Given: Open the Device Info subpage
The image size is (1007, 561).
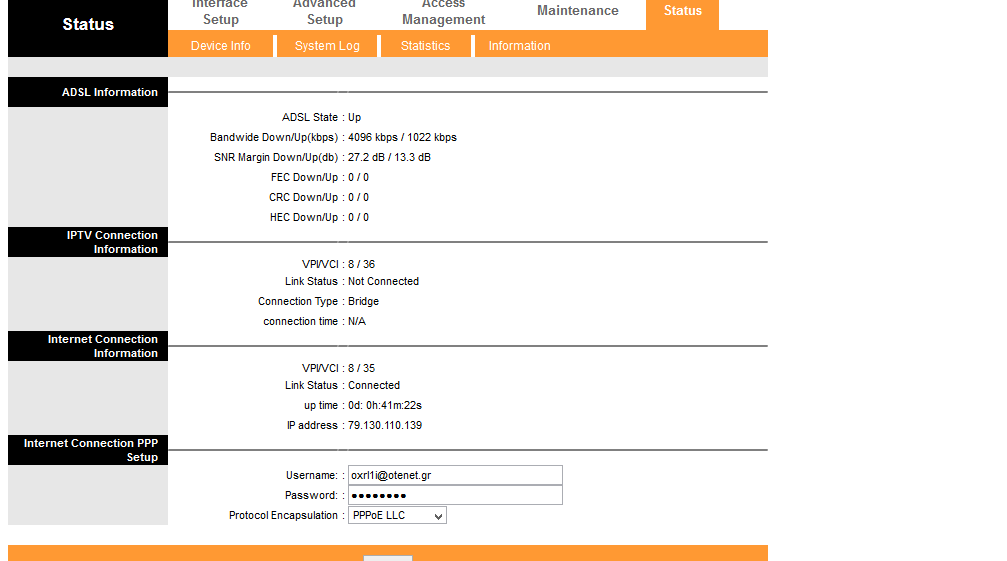Looking at the screenshot, I should (220, 46).
